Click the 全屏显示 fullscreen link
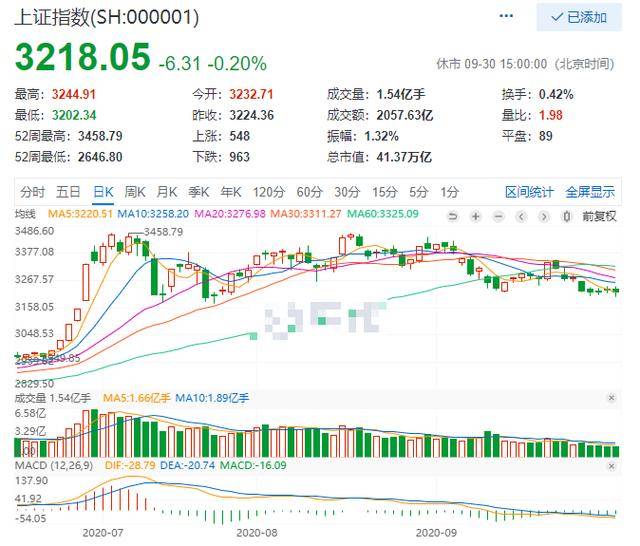640x546 pixels. (x=590, y=192)
